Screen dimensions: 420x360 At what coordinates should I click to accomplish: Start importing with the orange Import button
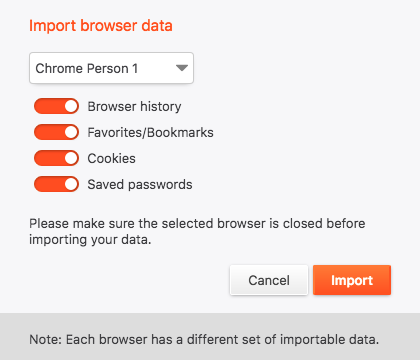tap(352, 280)
